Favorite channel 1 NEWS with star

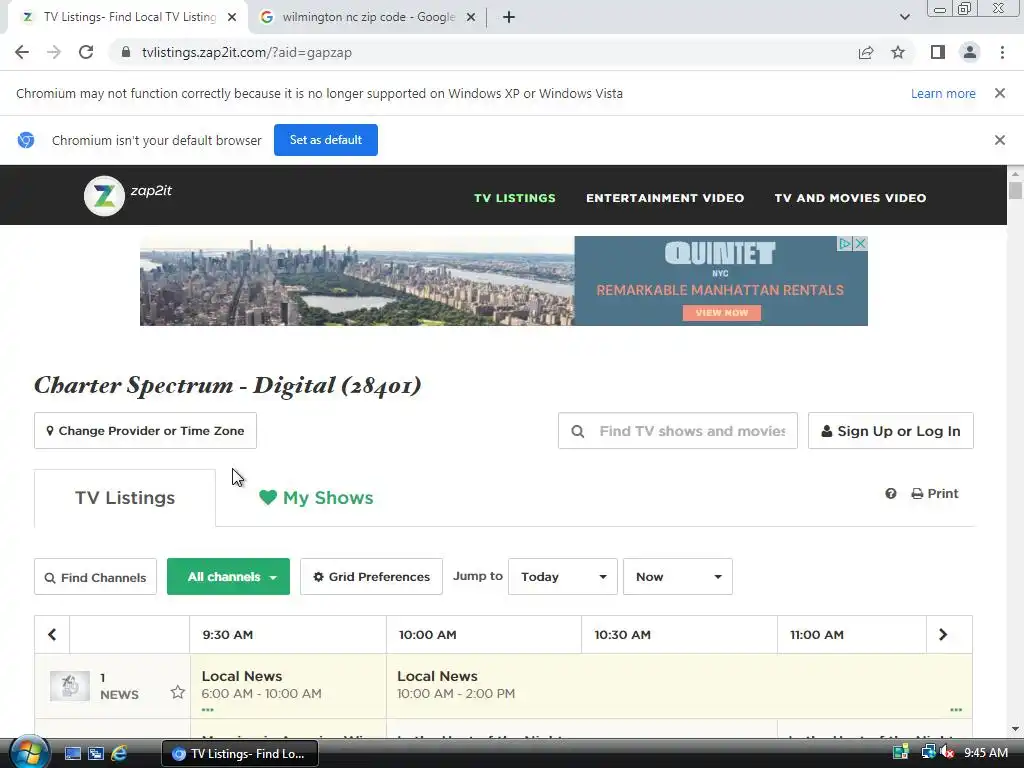point(178,692)
